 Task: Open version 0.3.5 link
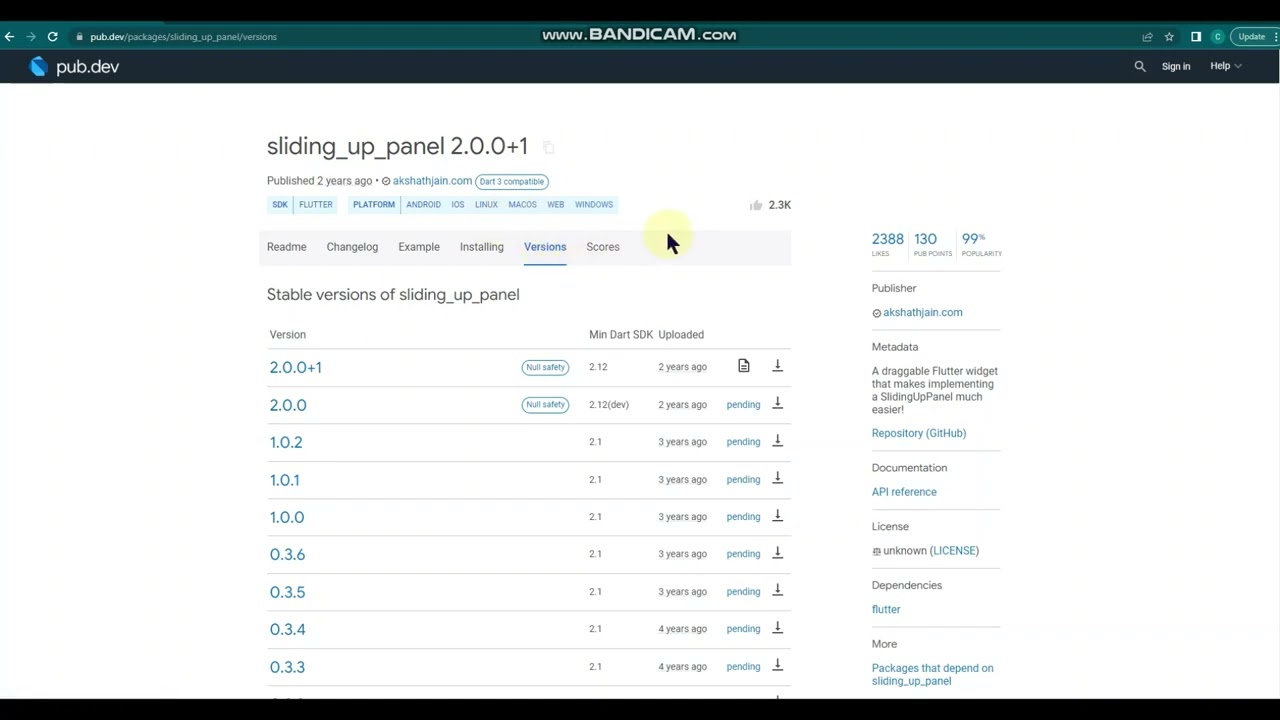[x=287, y=592]
